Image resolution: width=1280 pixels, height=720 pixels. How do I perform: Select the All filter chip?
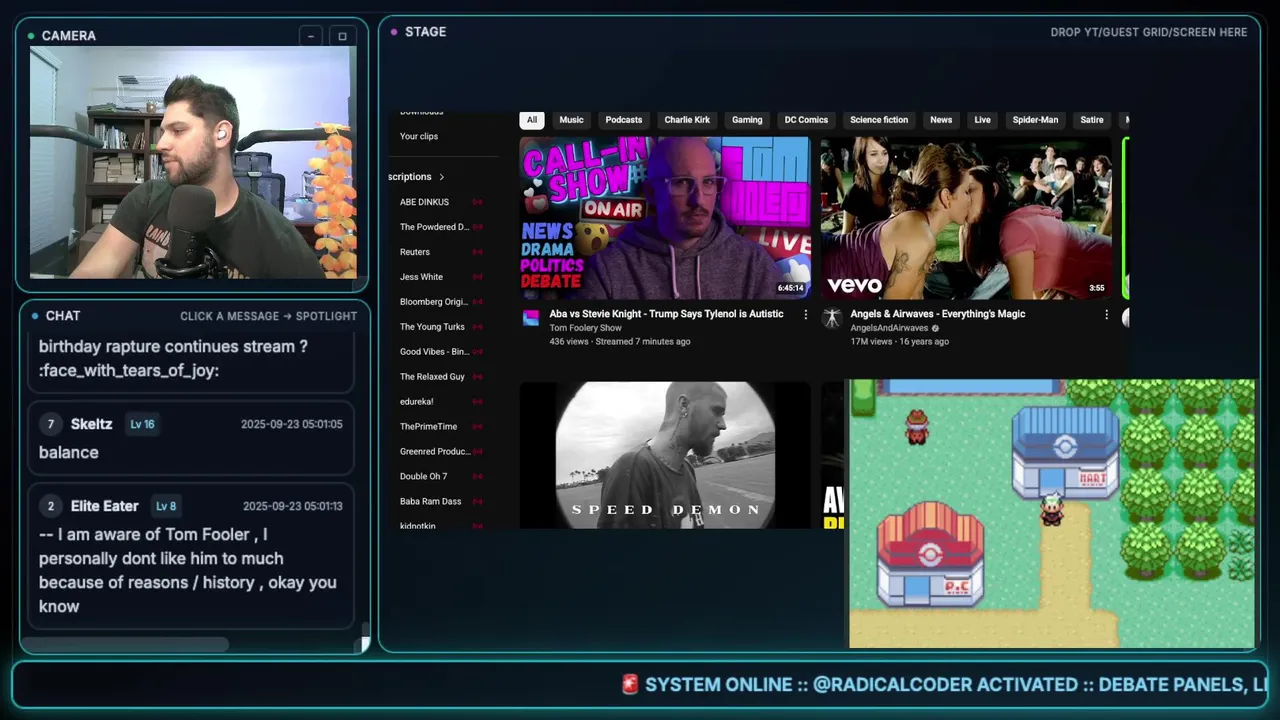(532, 120)
